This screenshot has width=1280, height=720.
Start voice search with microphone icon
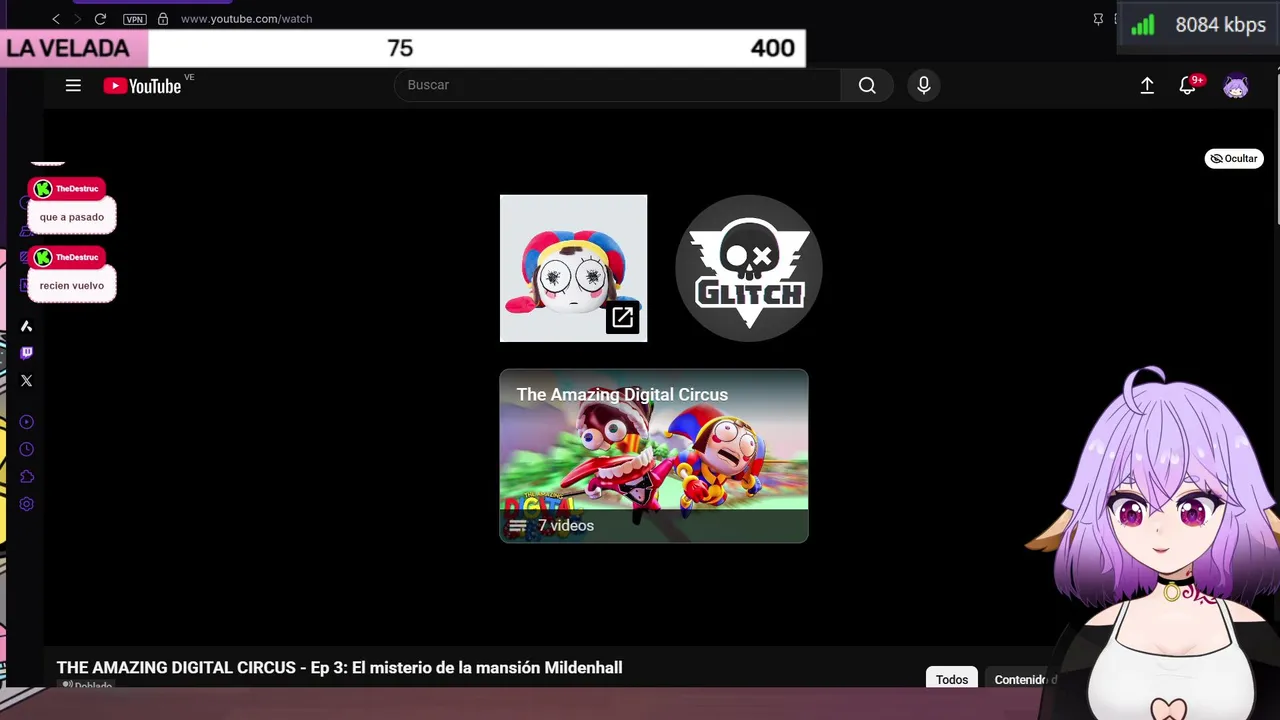pyautogui.click(x=924, y=85)
